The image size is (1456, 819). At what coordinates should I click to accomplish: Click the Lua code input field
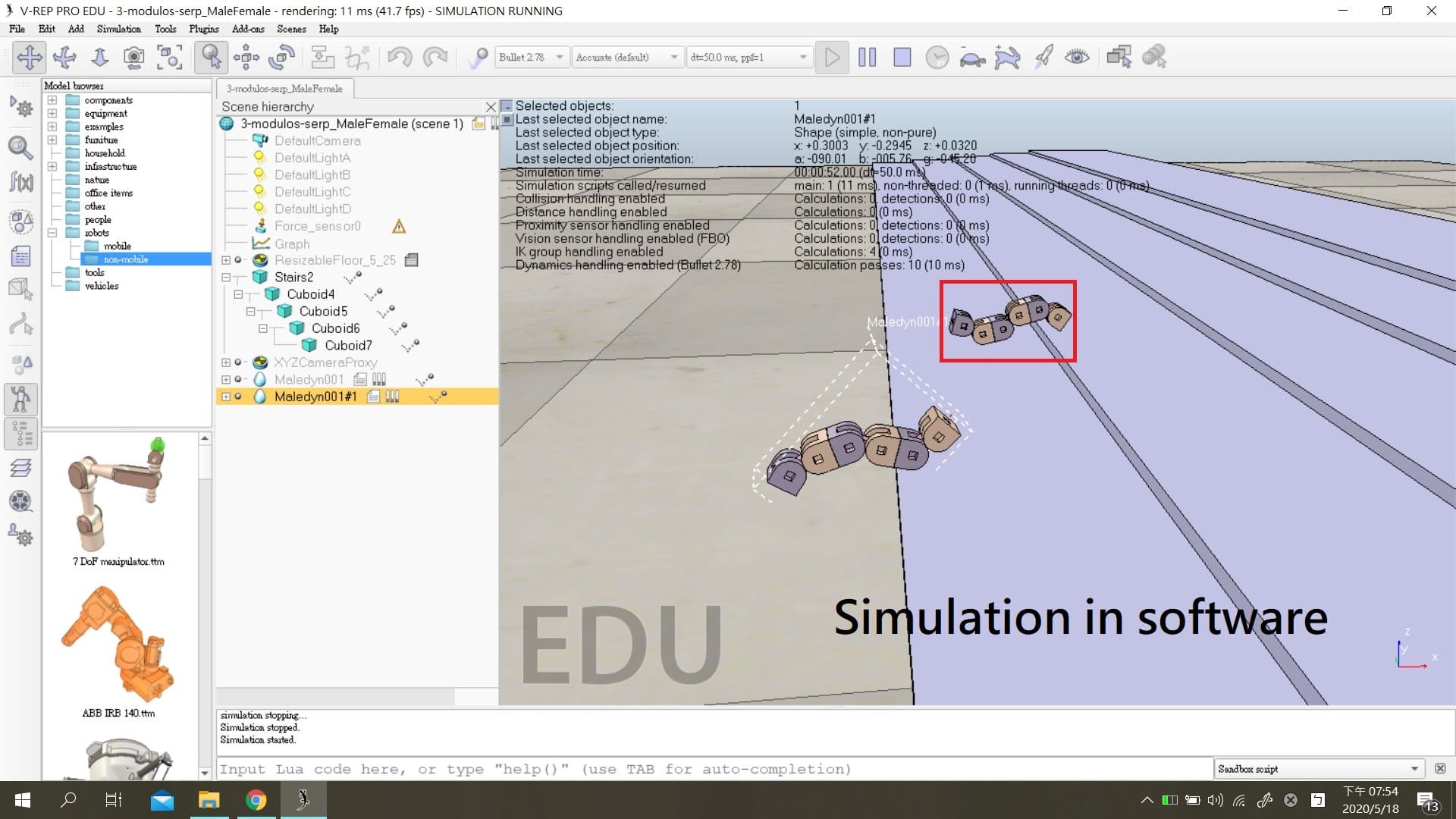tap(714, 769)
